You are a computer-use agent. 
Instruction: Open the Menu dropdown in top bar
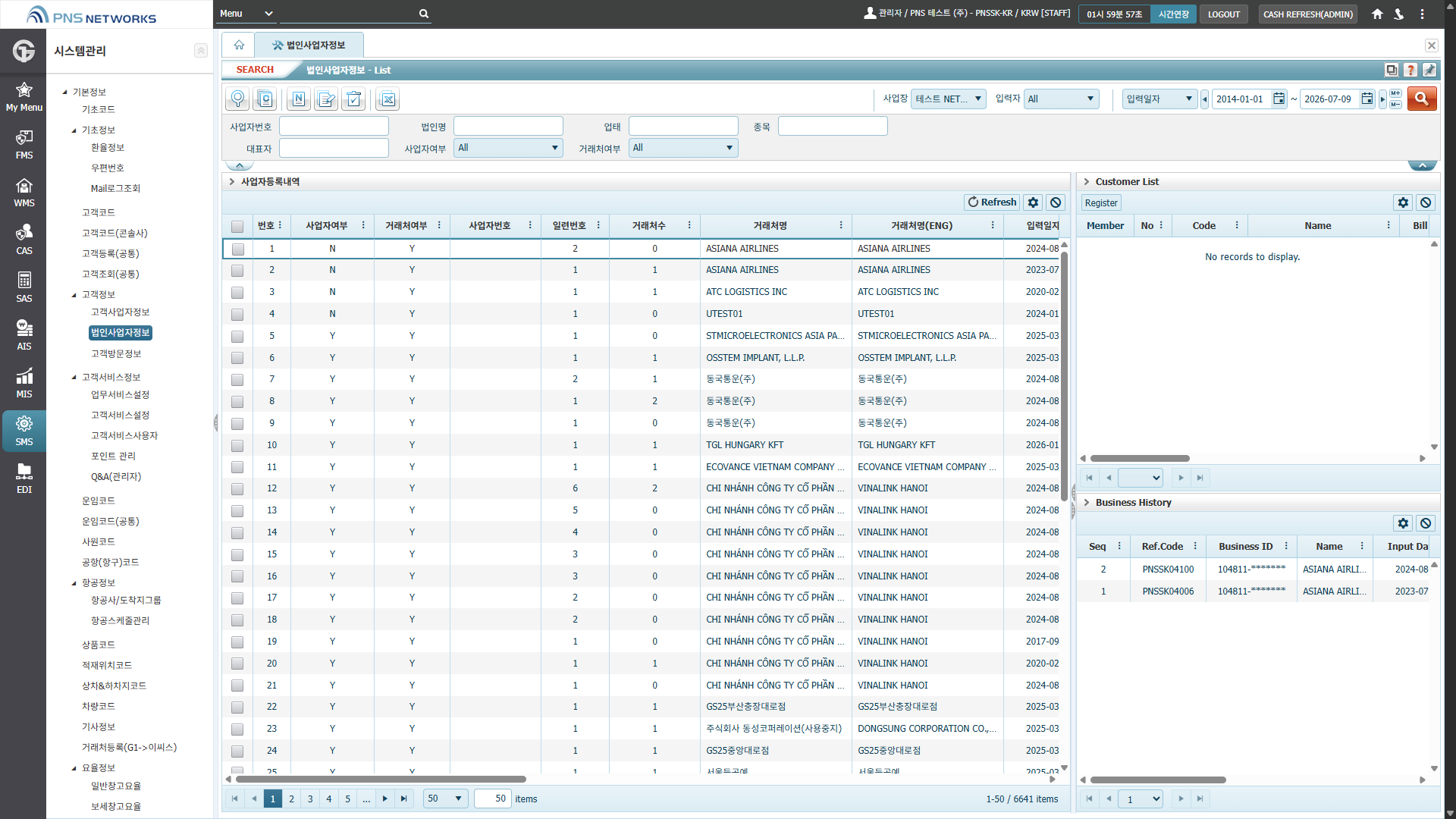pos(246,14)
